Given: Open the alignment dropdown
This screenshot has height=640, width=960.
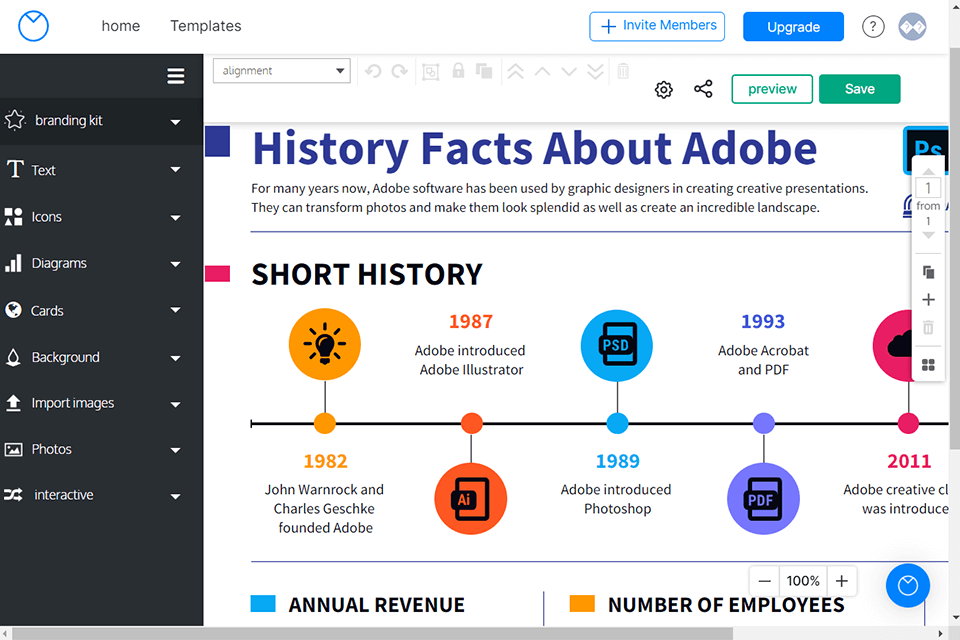Looking at the screenshot, I should [x=282, y=70].
